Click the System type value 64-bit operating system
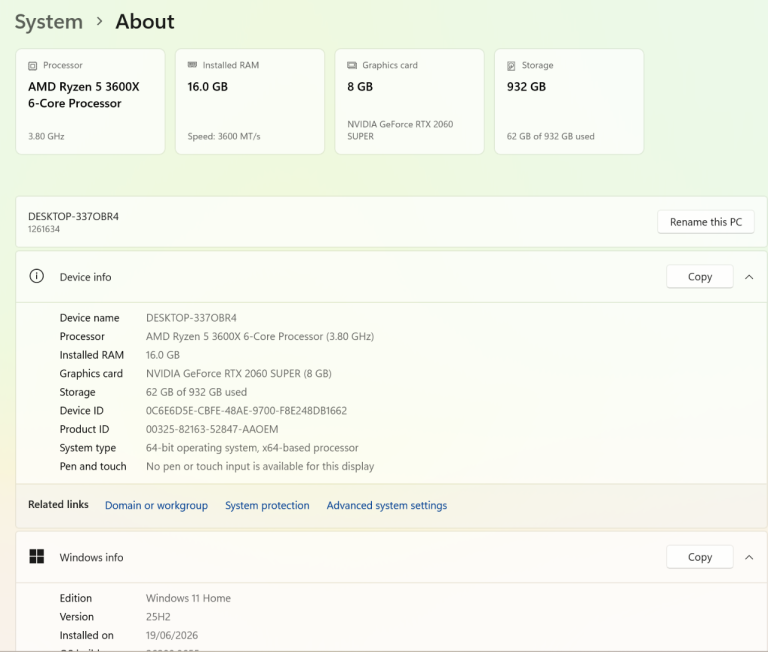The width and height of the screenshot is (768, 652). pos(252,448)
